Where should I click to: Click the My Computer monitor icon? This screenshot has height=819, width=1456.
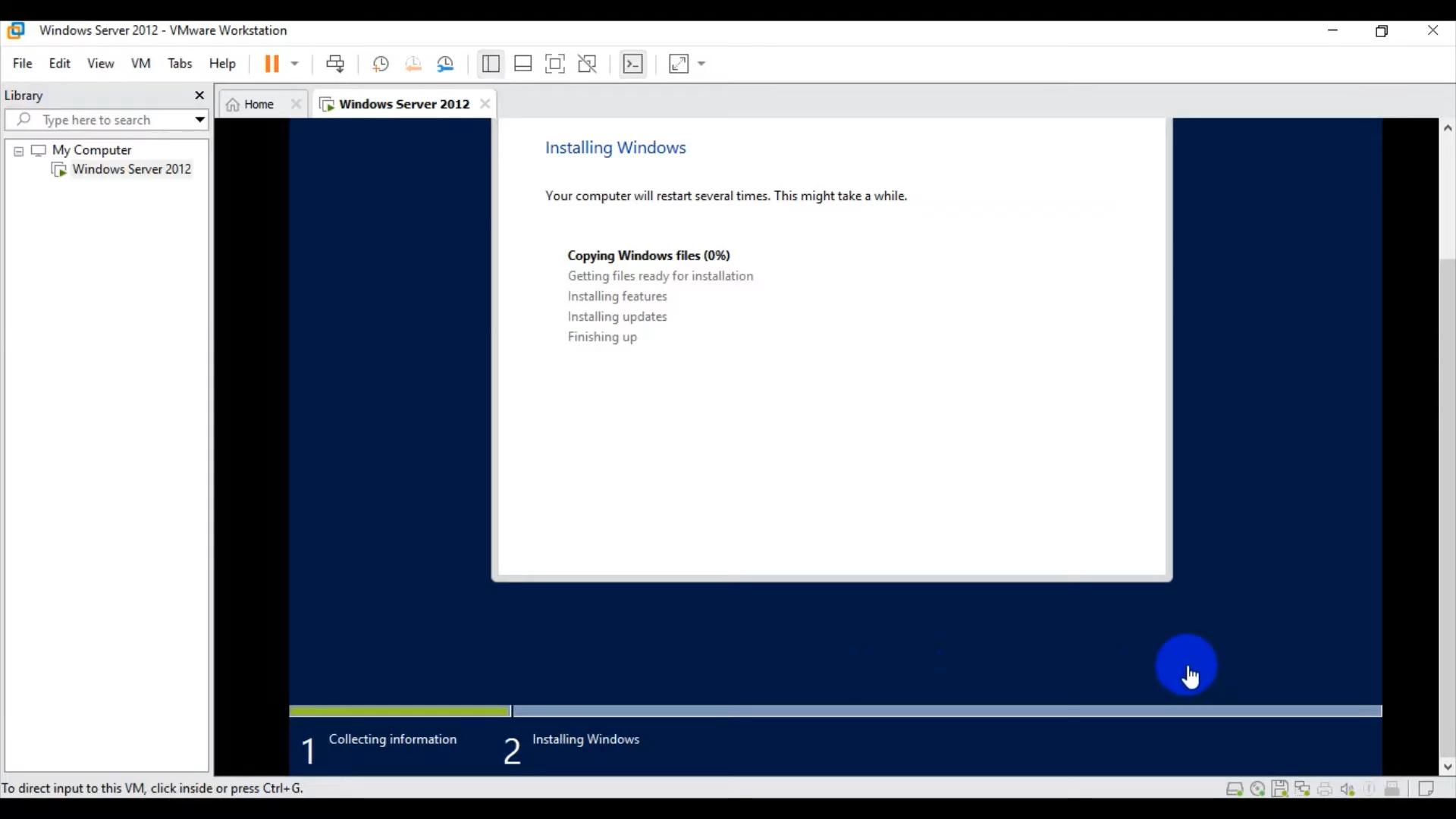tap(39, 150)
